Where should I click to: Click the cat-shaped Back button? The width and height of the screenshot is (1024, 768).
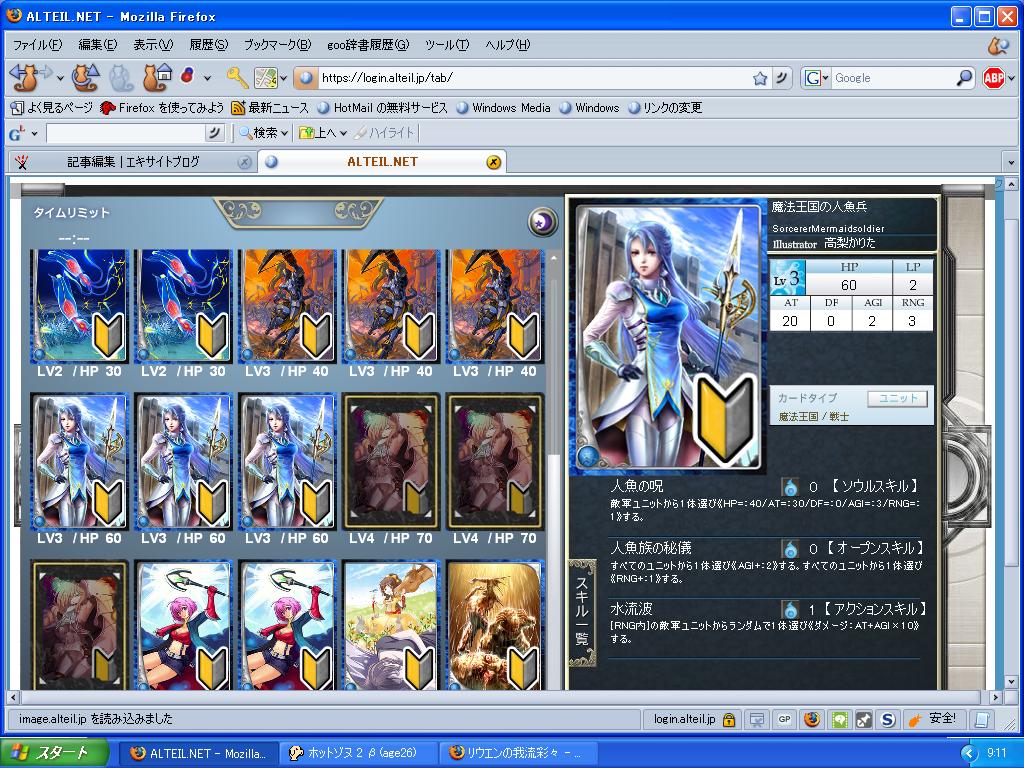(x=26, y=78)
